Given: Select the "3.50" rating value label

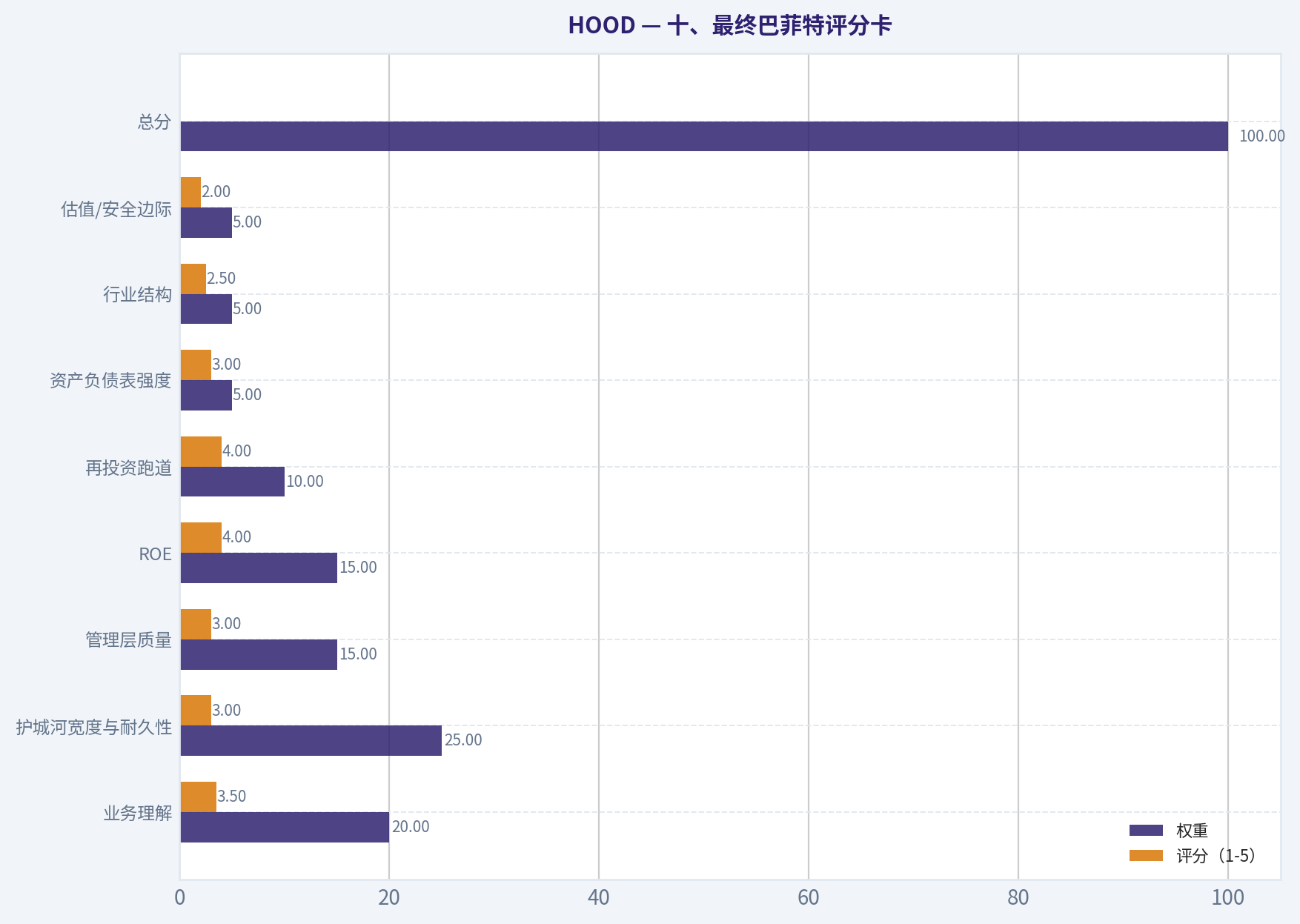Looking at the screenshot, I should coord(232,796).
